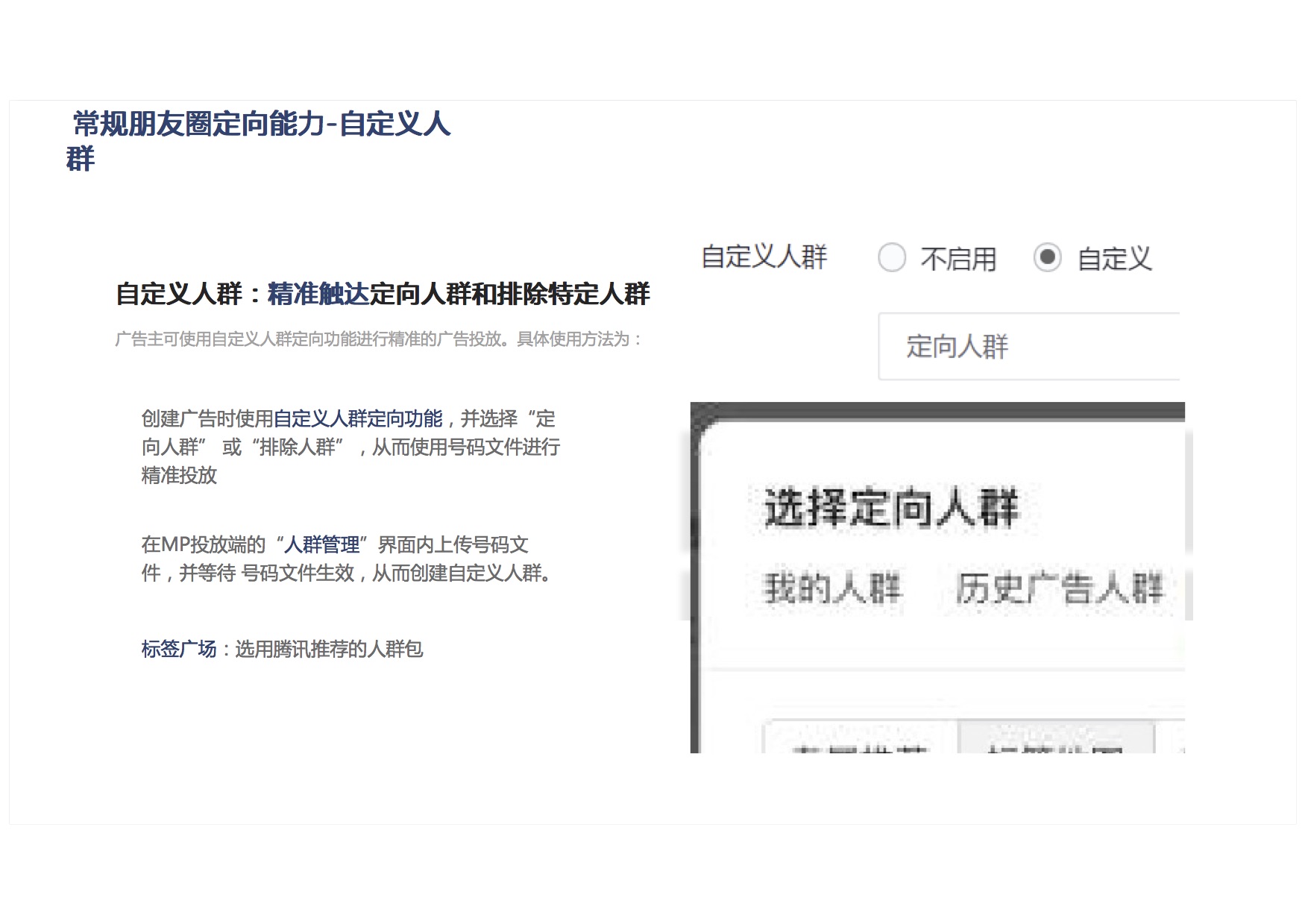
Task: Switch to the 历史广告人群 tab
Action: tap(1059, 588)
